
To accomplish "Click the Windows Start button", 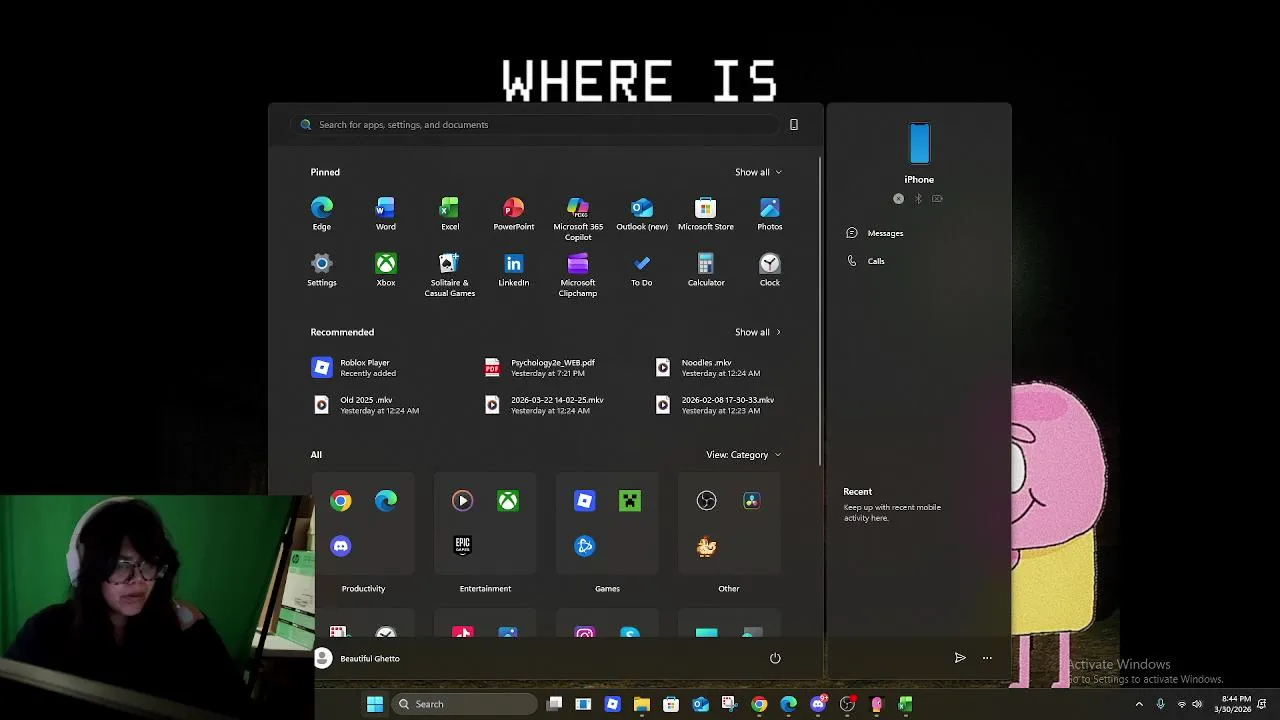I will (x=375, y=704).
